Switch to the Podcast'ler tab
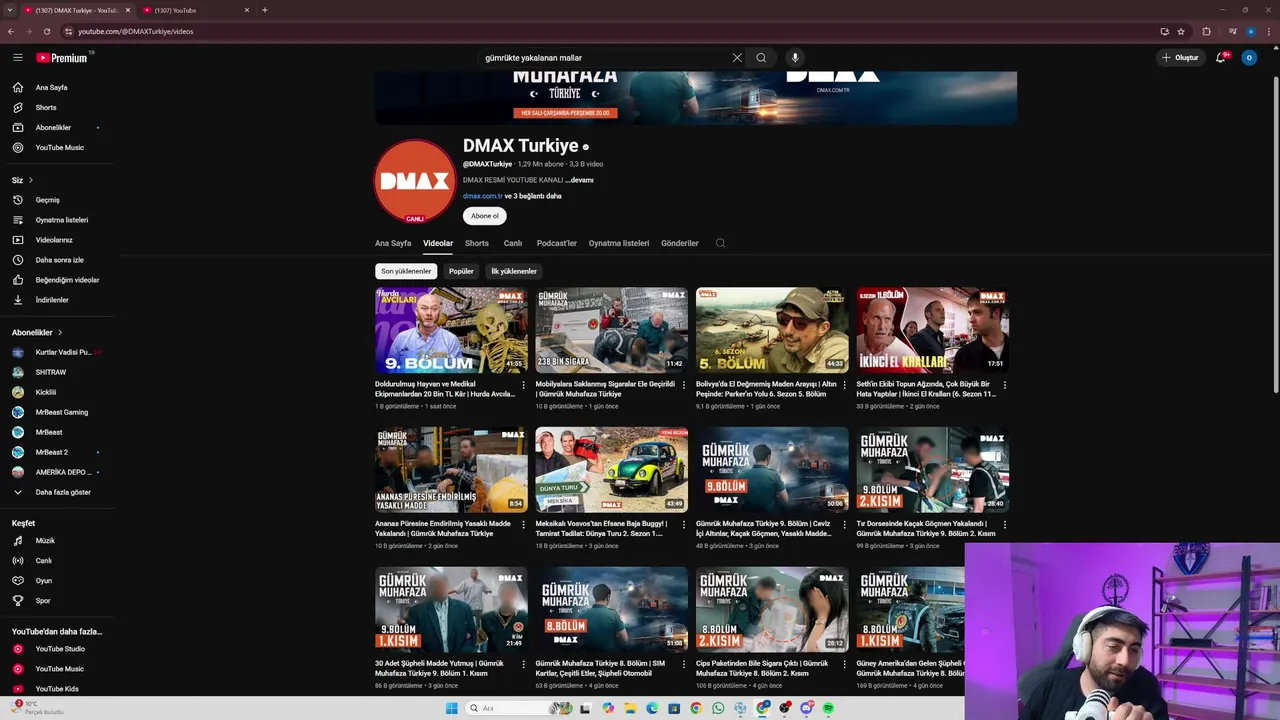The width and height of the screenshot is (1280, 720). point(557,243)
